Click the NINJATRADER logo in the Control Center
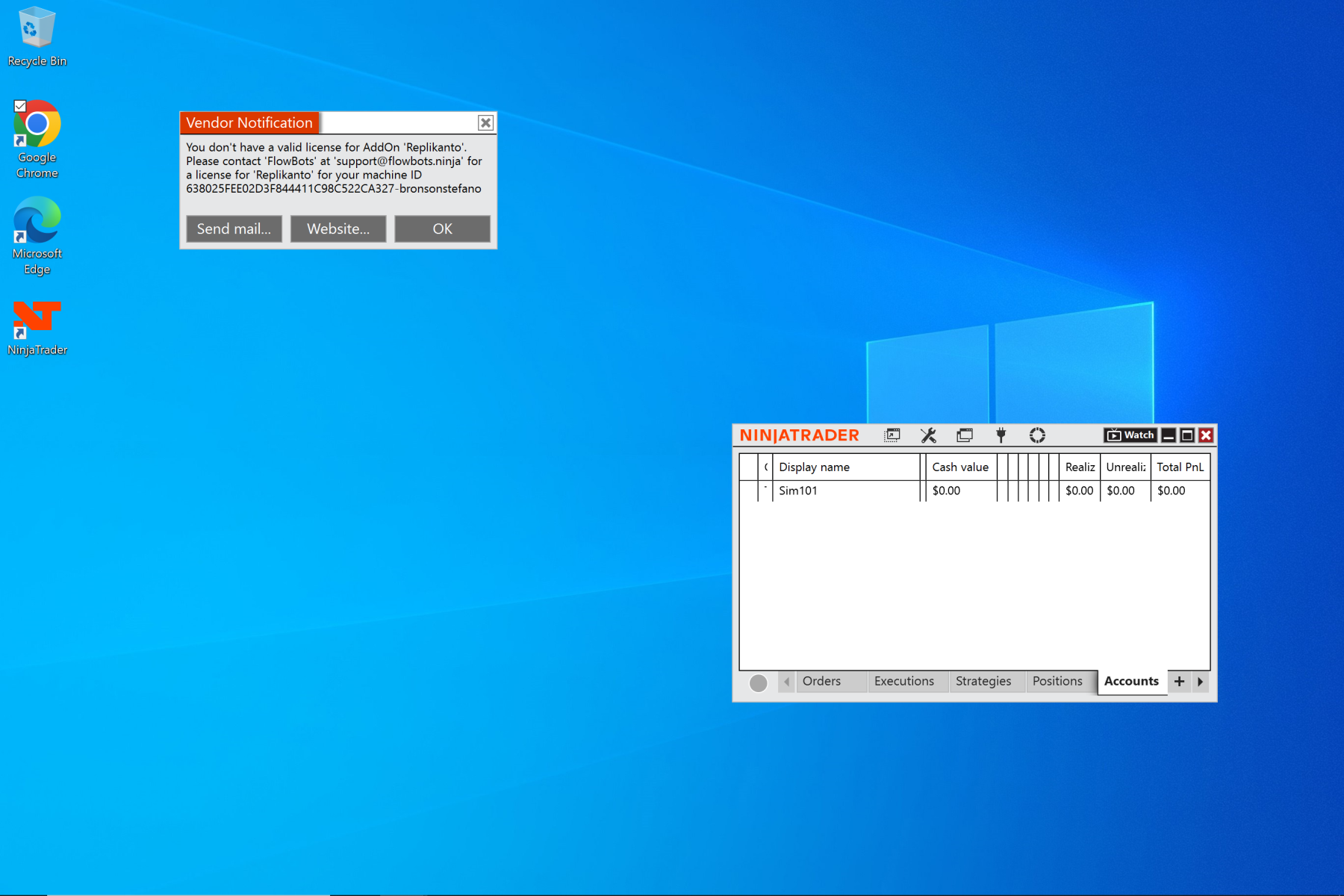The width and height of the screenshot is (1344, 896). click(799, 435)
